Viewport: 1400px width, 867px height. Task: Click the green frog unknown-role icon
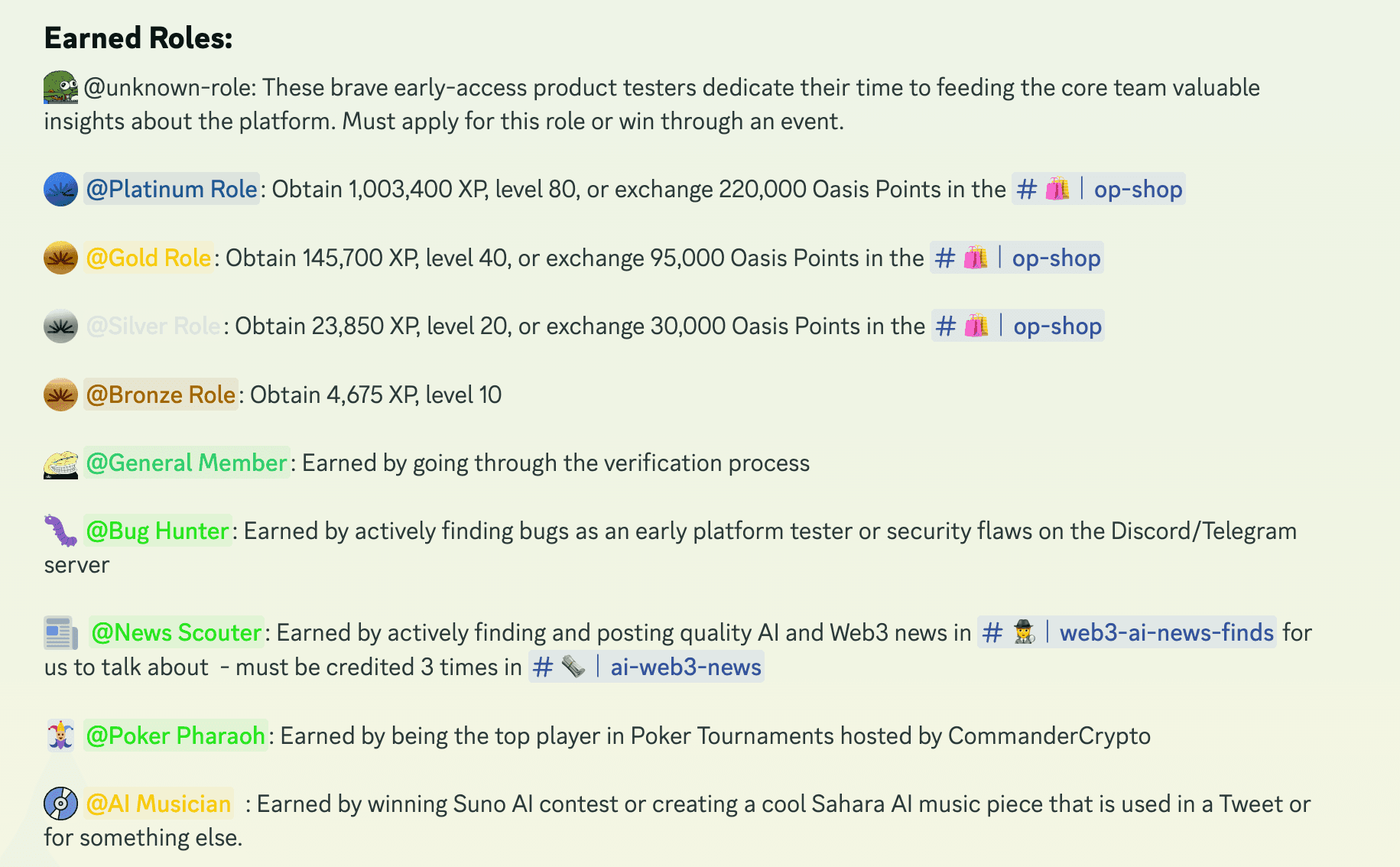[60, 87]
